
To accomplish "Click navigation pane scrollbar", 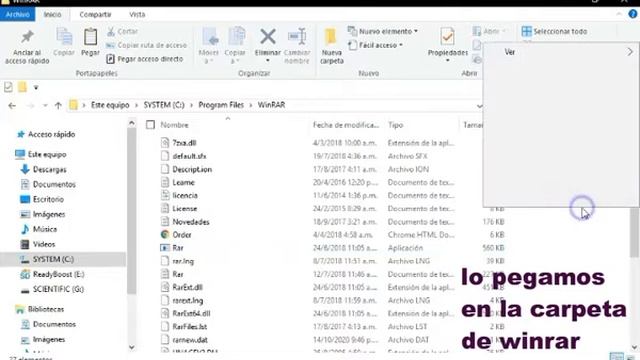I will click(x=131, y=211).
